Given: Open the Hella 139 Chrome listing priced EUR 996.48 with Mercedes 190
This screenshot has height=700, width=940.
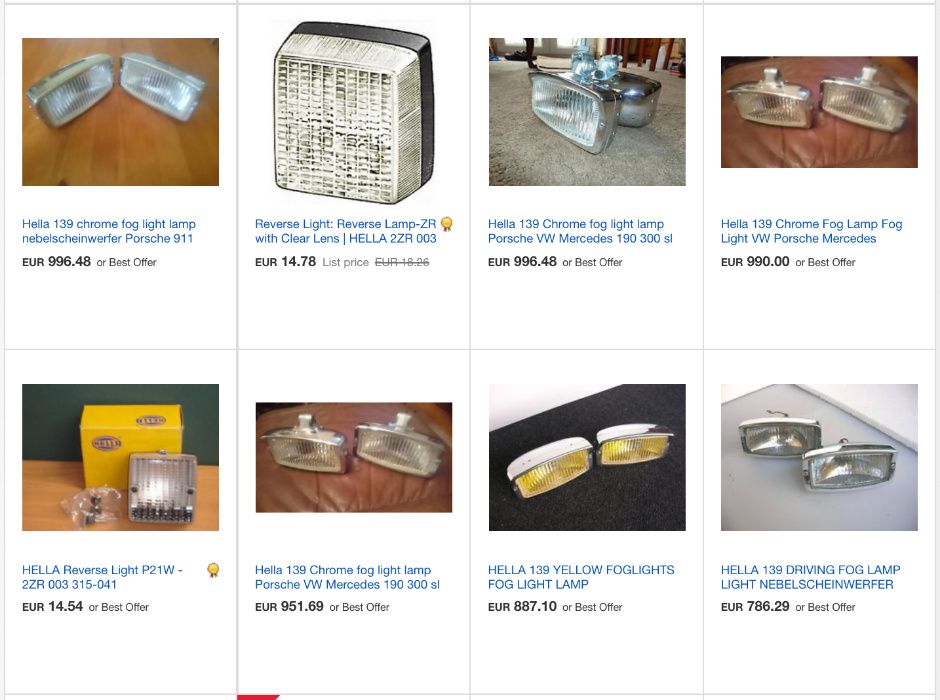Looking at the screenshot, I should click(580, 231).
